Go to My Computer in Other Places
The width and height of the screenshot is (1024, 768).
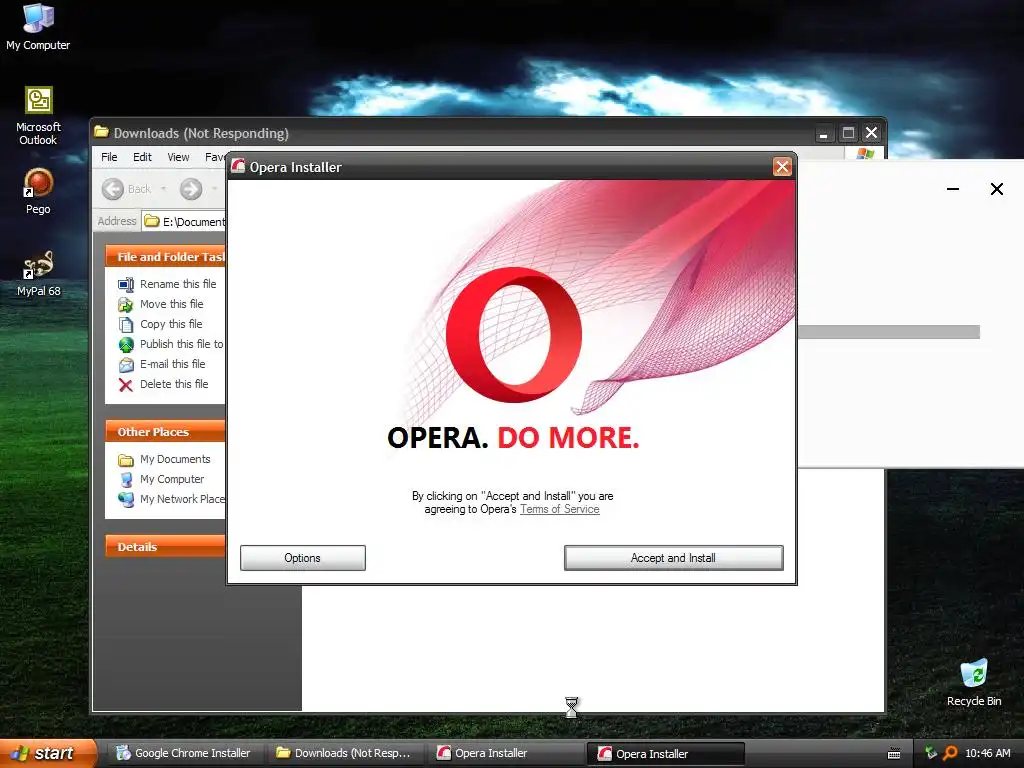[172, 479]
